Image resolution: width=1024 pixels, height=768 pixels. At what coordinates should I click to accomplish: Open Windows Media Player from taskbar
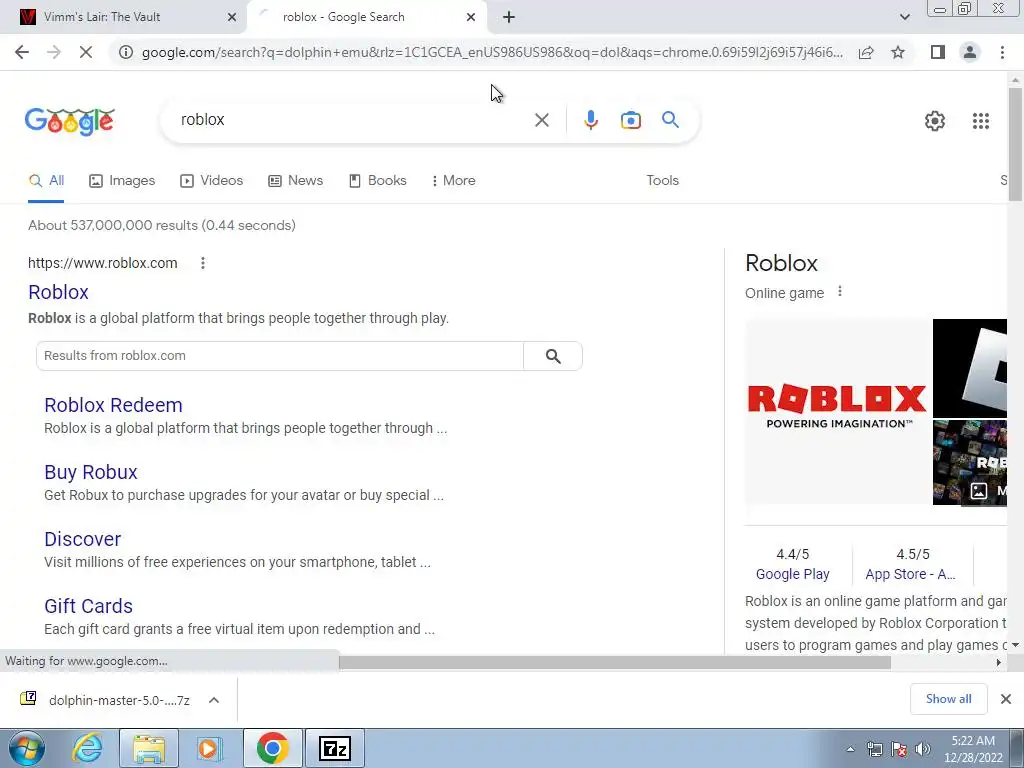(210, 748)
